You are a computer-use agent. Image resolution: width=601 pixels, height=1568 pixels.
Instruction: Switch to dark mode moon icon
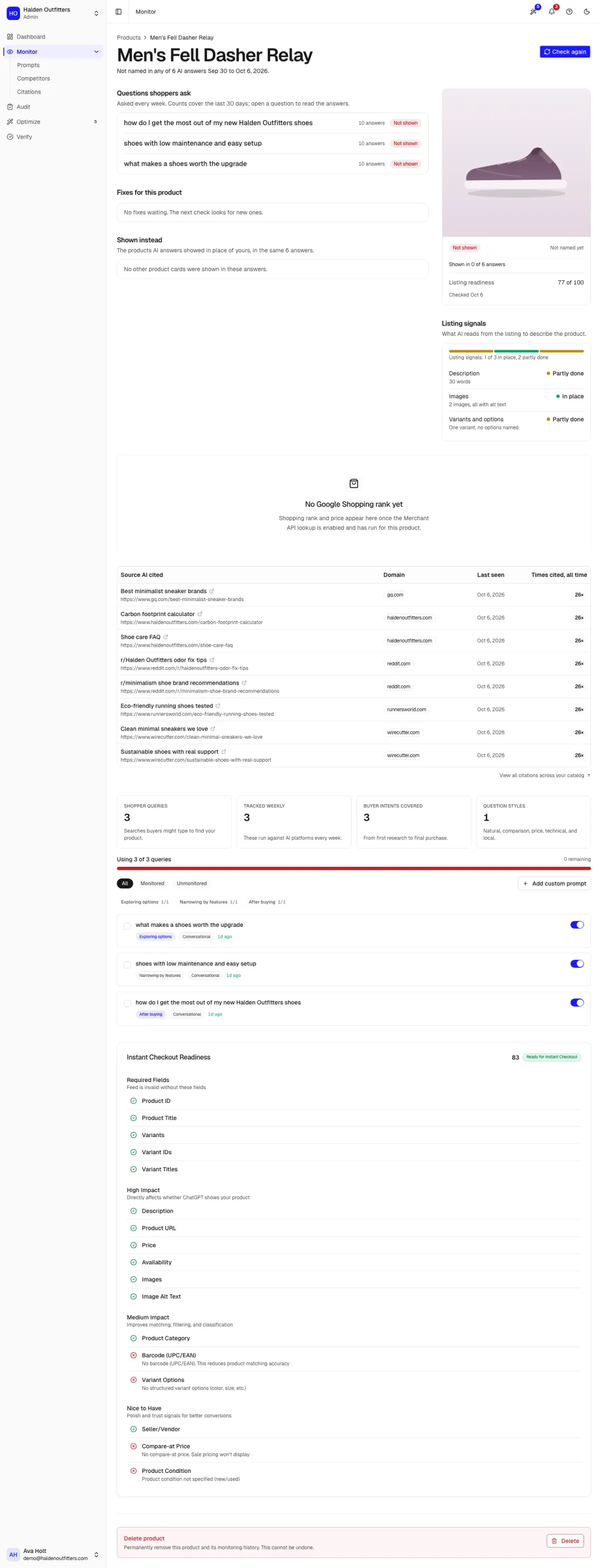(x=586, y=12)
